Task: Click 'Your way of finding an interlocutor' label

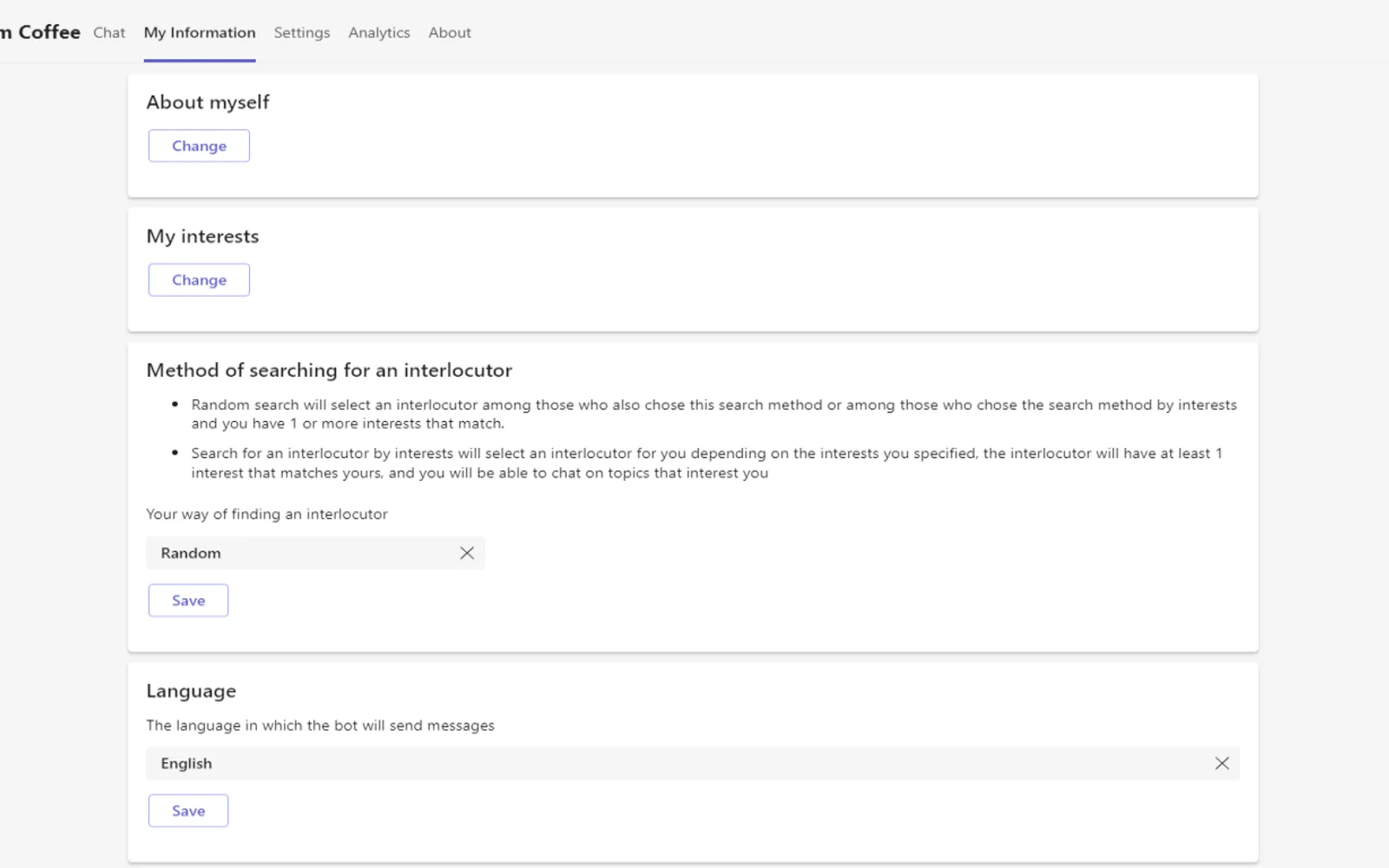Action: point(267,514)
